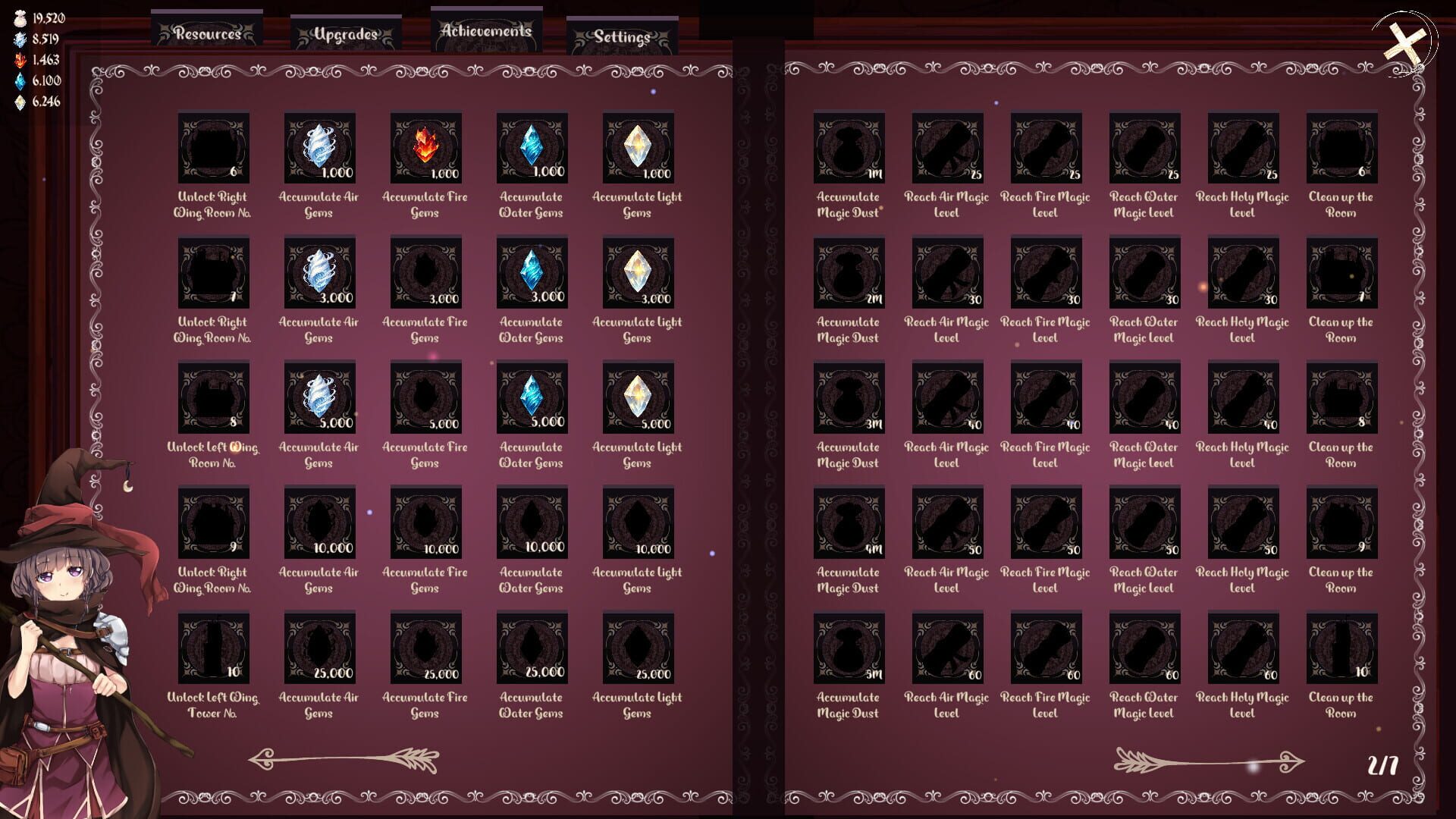The width and height of the screenshot is (1456, 819).
Task: Open the Settings tab
Action: pyautogui.click(x=622, y=36)
